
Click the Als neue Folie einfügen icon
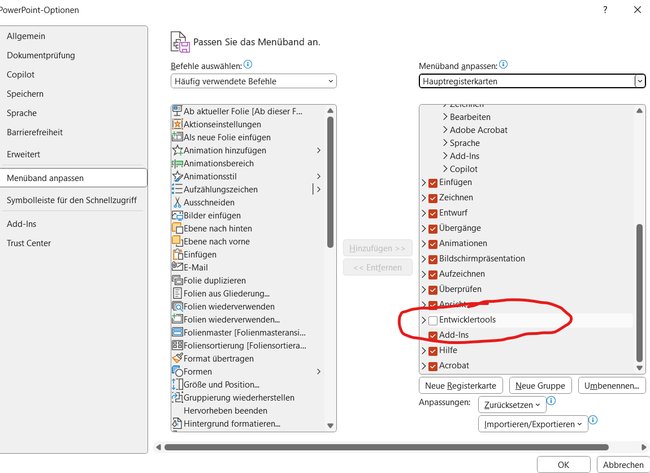pyautogui.click(x=177, y=137)
